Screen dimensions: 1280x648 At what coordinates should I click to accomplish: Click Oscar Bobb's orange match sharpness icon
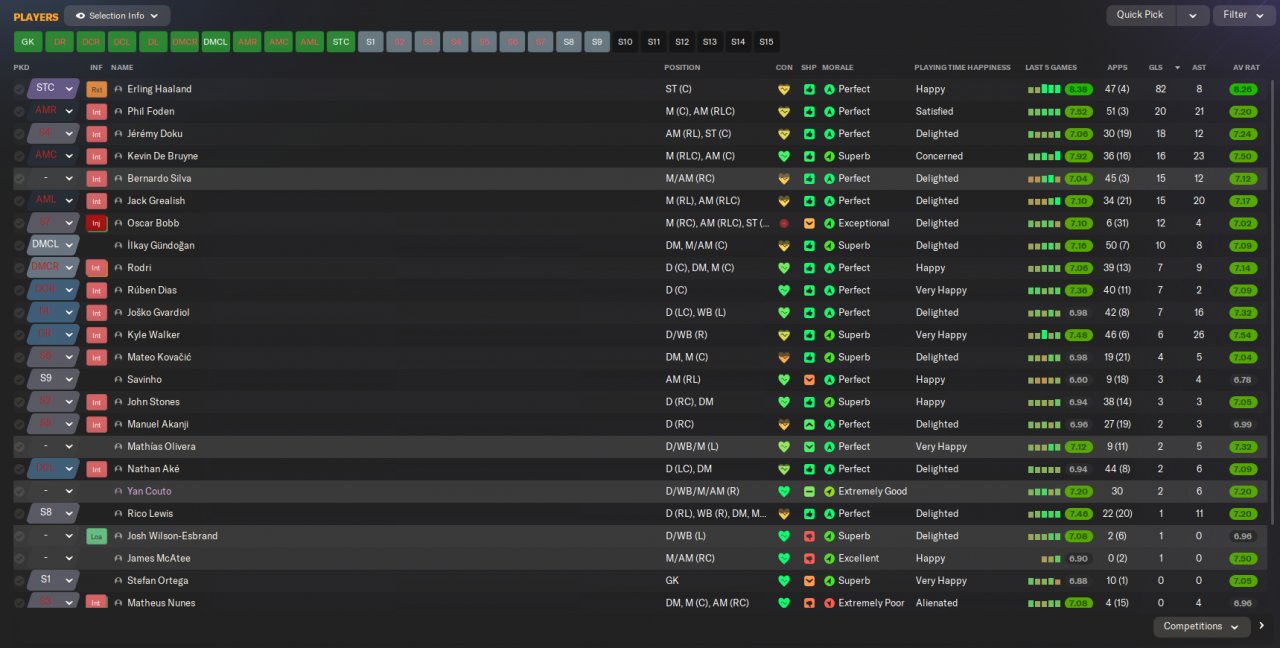coord(809,223)
